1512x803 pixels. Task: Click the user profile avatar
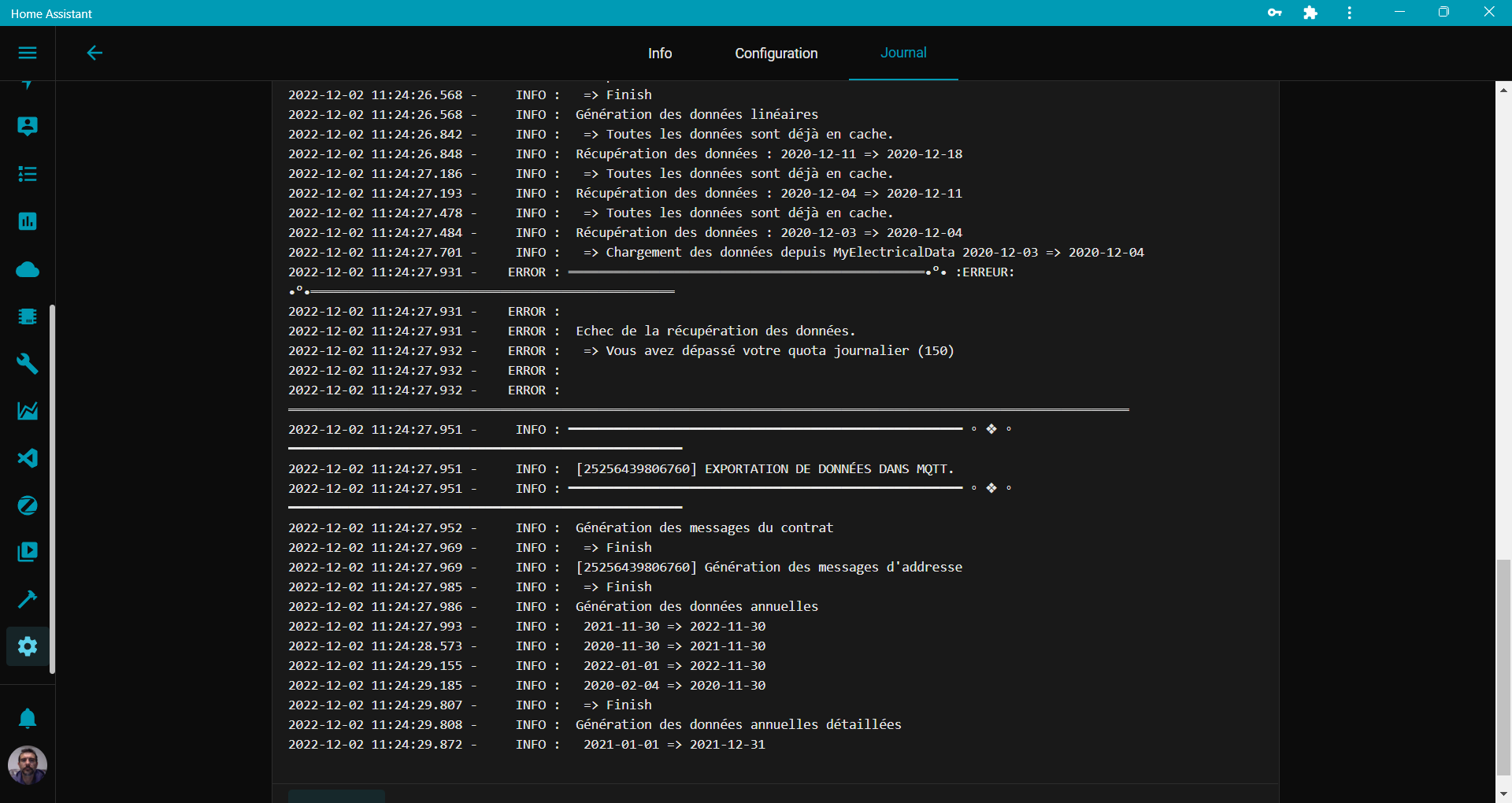(28, 764)
